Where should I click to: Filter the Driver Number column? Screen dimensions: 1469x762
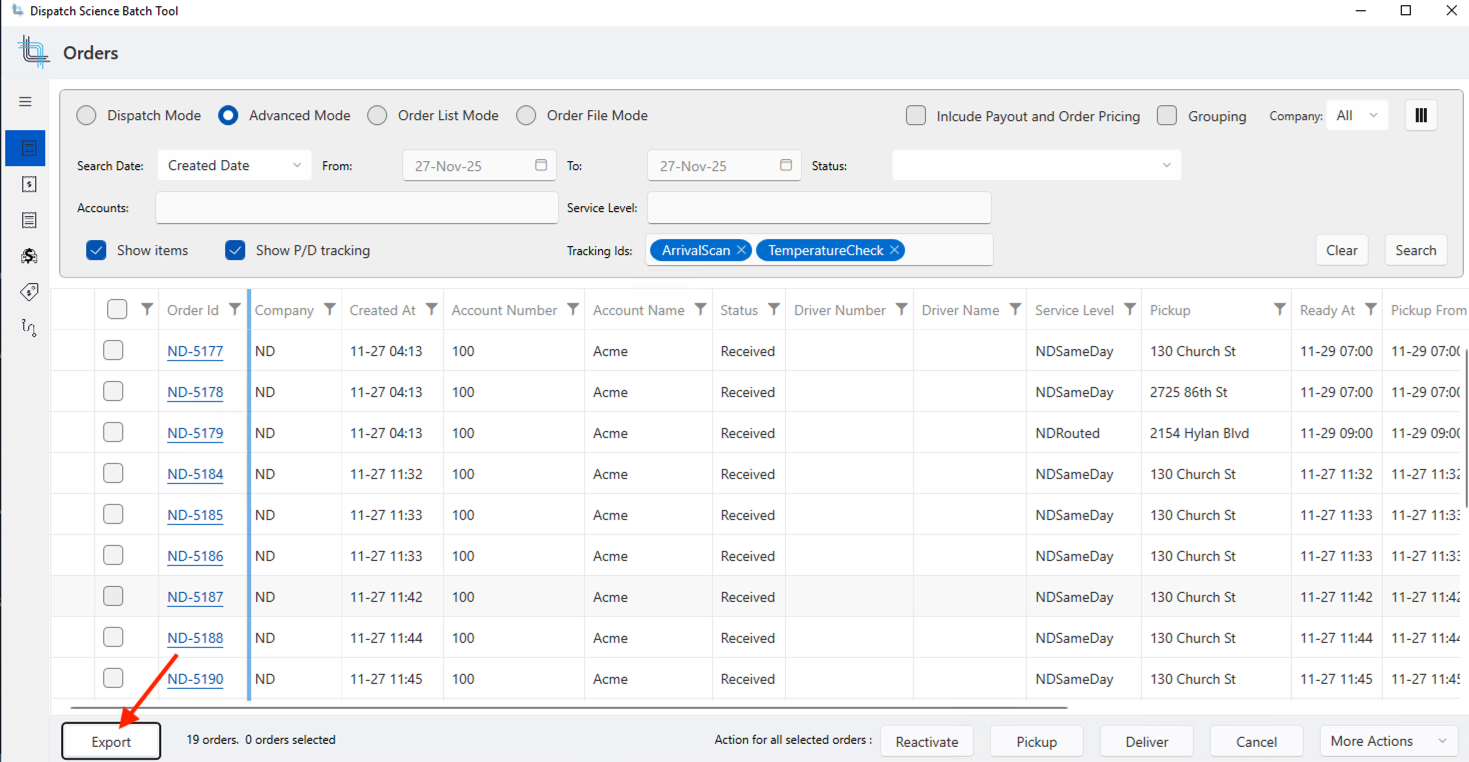(x=901, y=310)
